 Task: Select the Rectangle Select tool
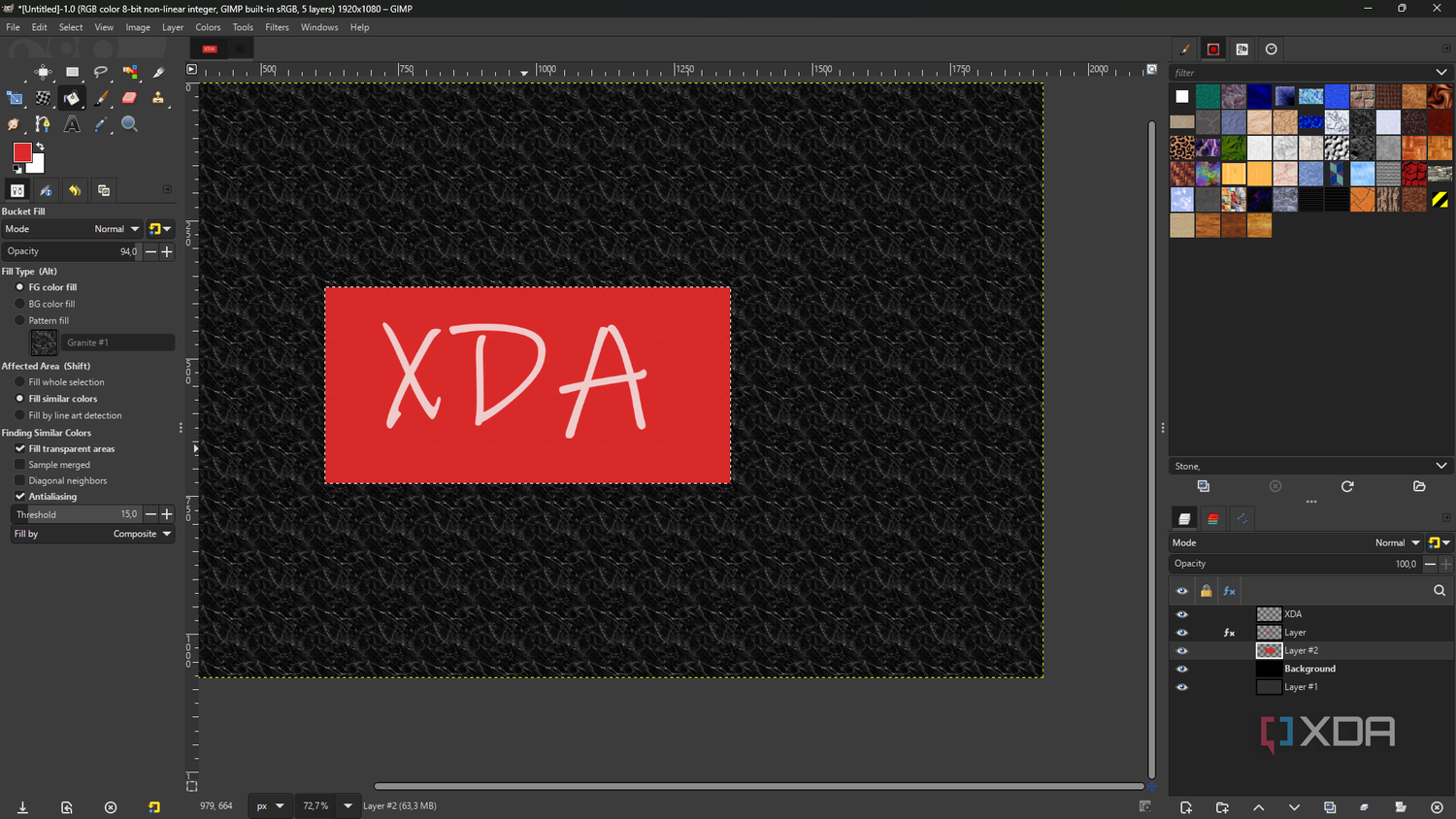[x=72, y=72]
